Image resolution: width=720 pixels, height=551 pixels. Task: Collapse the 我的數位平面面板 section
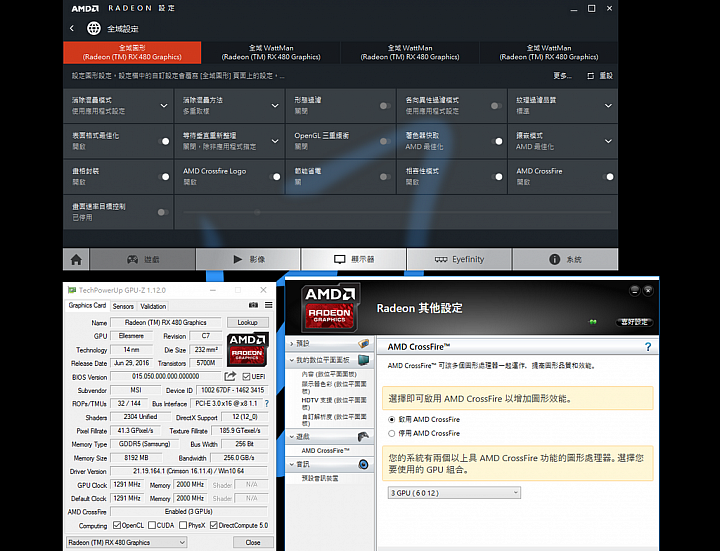click(x=292, y=360)
